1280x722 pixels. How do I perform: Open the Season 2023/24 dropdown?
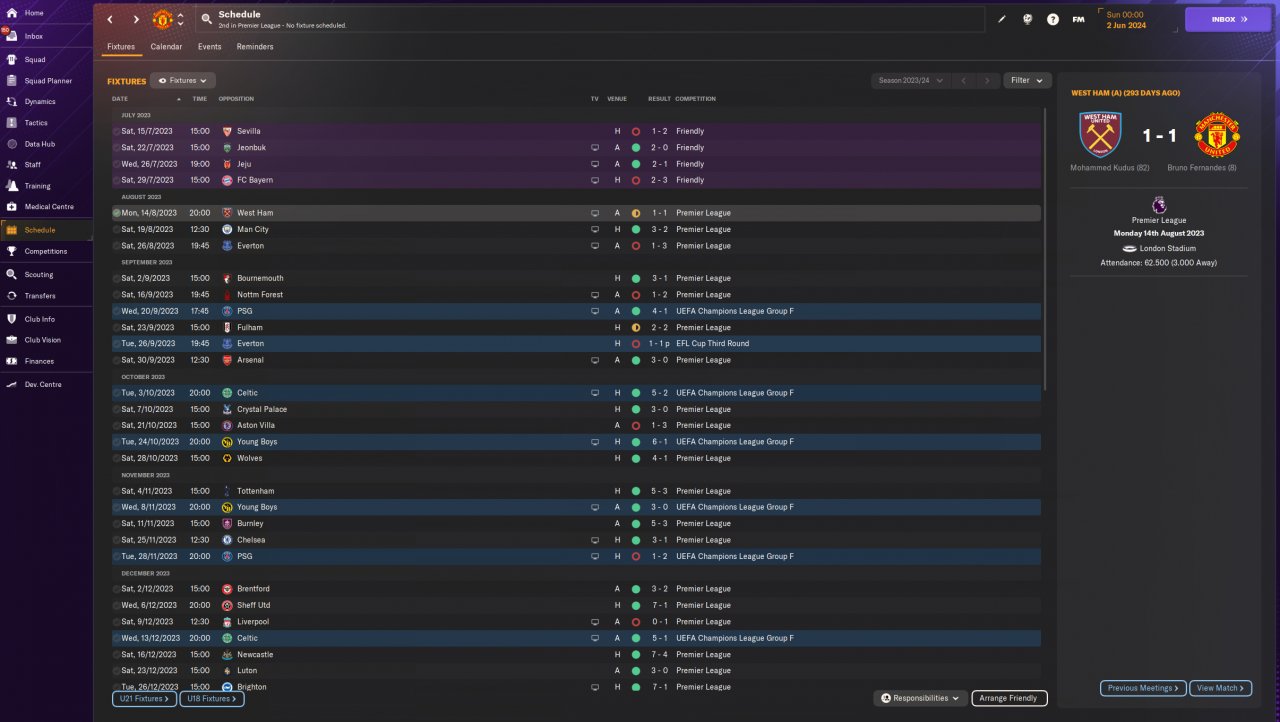pyautogui.click(x=910, y=80)
